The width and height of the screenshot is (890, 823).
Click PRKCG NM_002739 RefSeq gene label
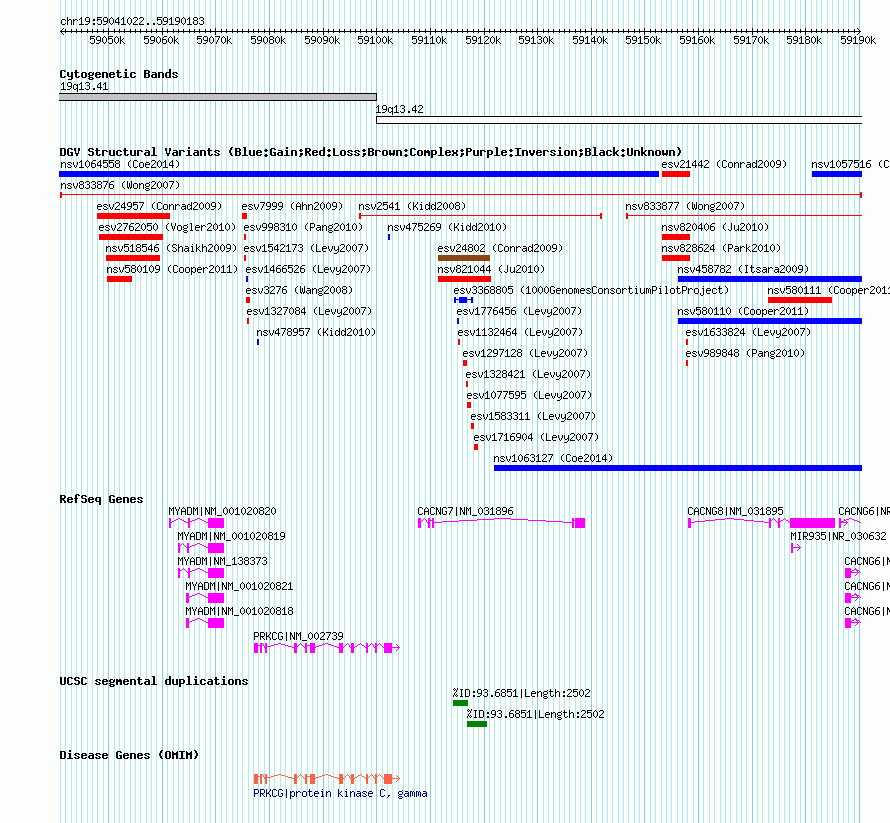pyautogui.click(x=298, y=636)
